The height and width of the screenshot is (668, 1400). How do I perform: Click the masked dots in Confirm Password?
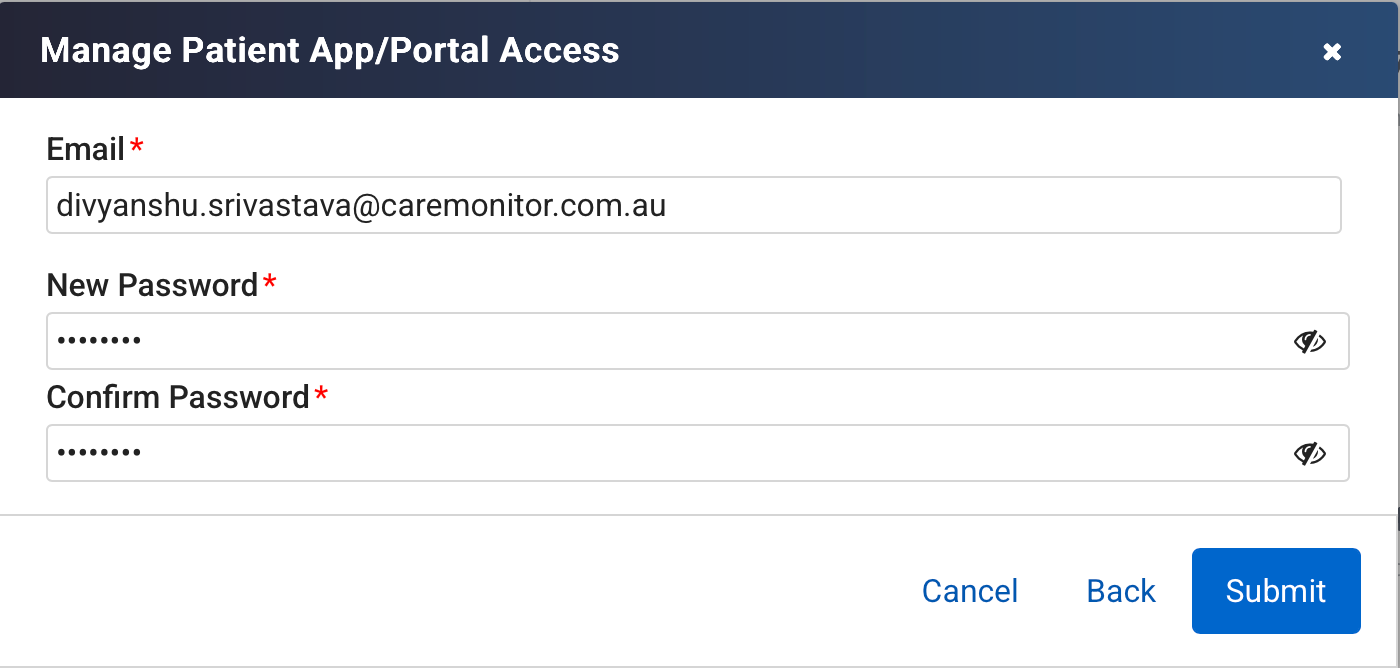[x=99, y=454]
